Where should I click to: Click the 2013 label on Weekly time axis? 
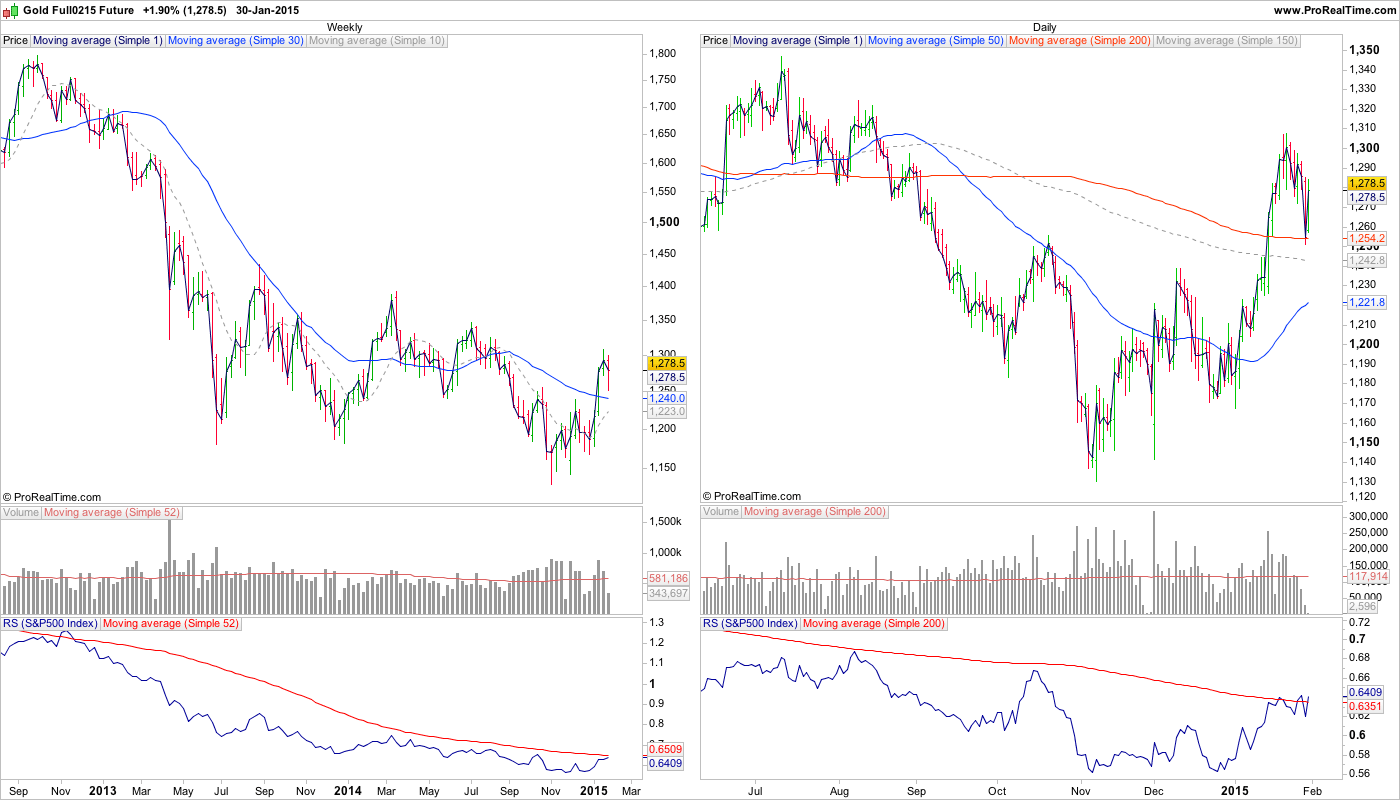point(103,790)
